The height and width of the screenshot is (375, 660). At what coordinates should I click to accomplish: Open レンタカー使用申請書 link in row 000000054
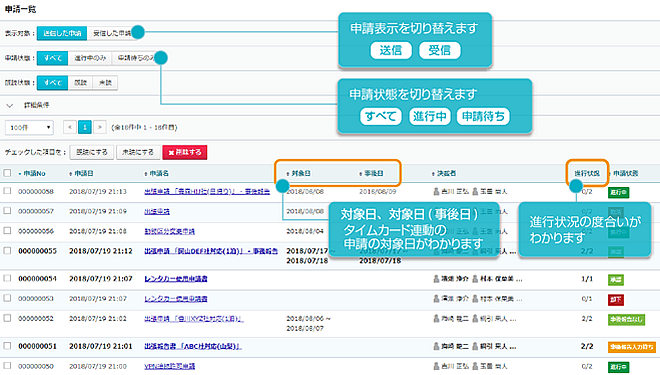point(176,279)
